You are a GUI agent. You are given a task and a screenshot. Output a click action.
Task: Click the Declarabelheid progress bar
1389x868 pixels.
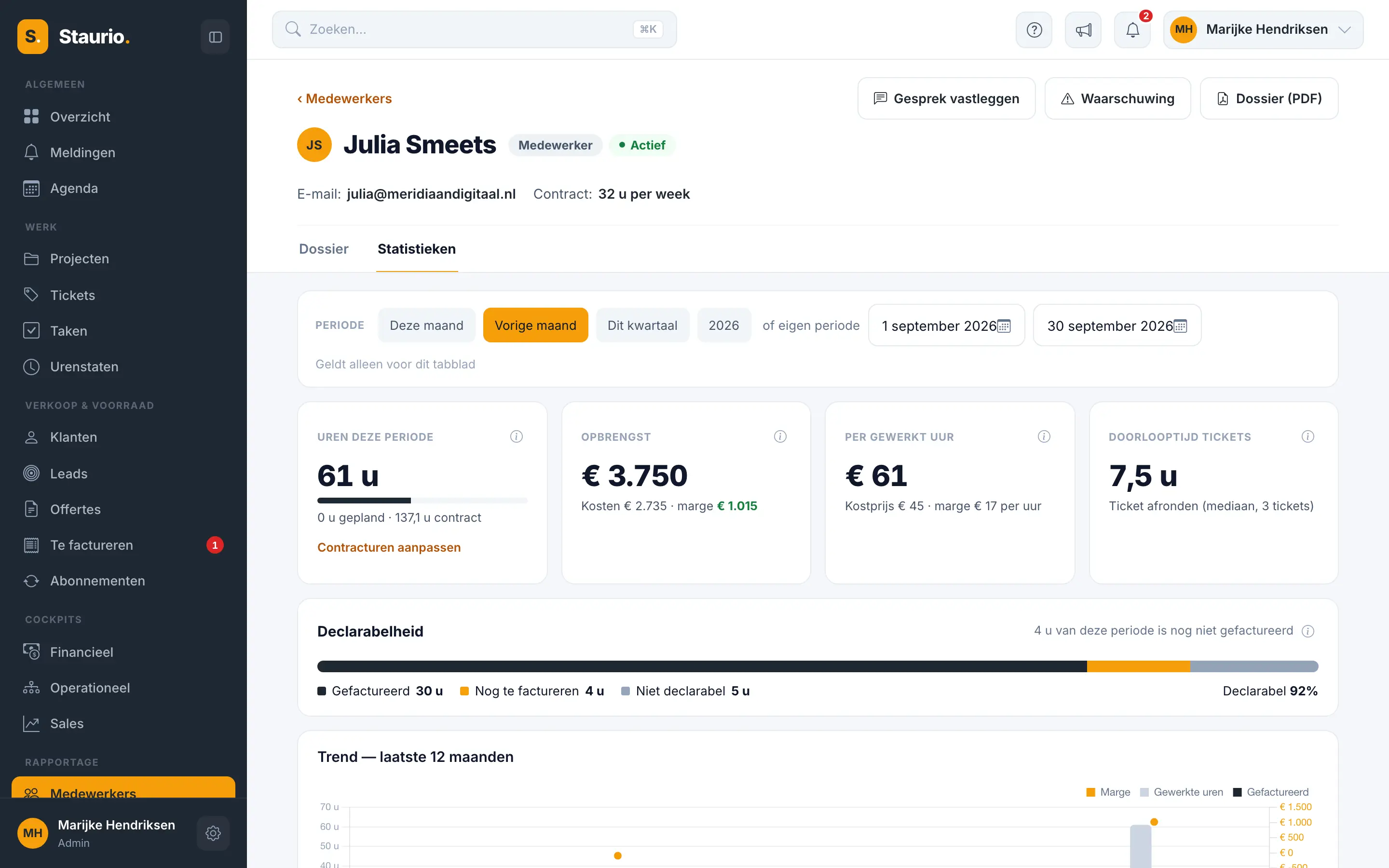pos(817,666)
